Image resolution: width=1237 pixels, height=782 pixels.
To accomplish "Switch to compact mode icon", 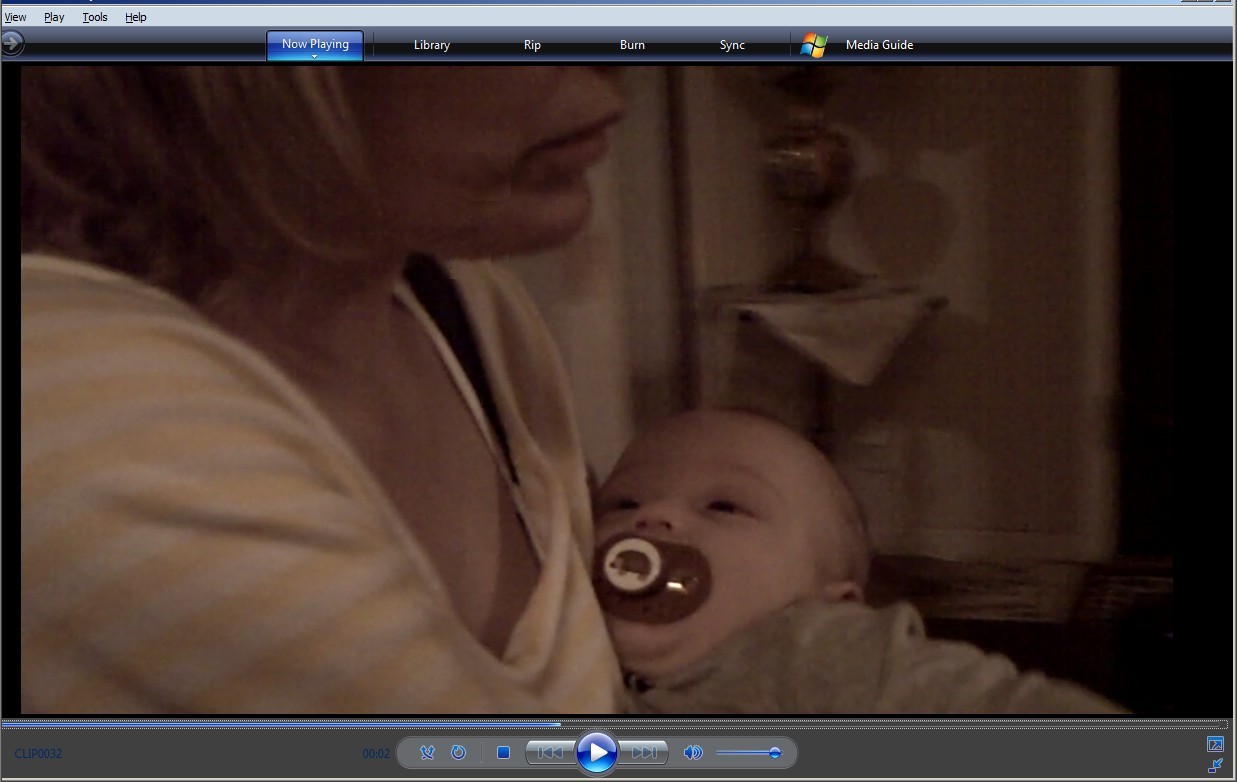I will (1215, 766).
